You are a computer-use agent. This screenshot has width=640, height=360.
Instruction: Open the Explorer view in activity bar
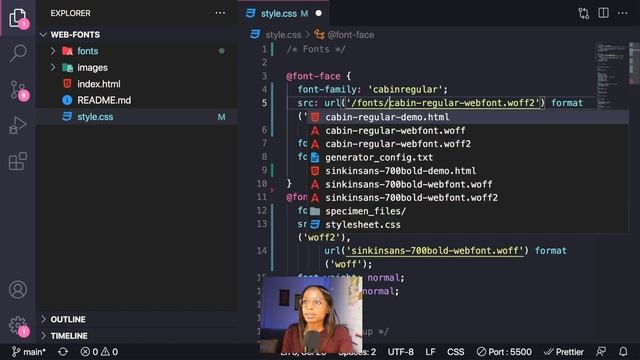(x=18, y=18)
